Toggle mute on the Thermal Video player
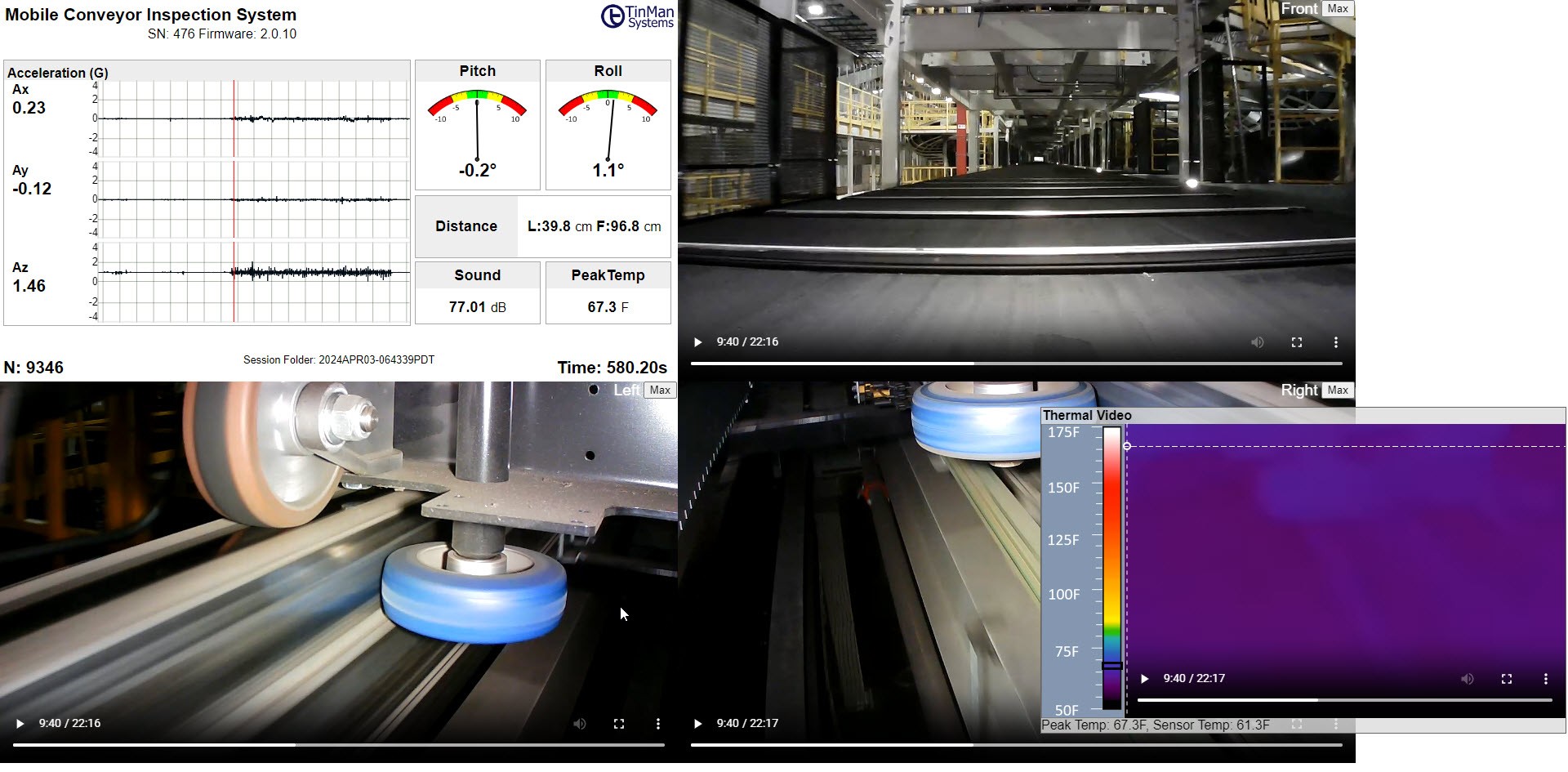This screenshot has width=1568, height=772. click(x=1468, y=678)
